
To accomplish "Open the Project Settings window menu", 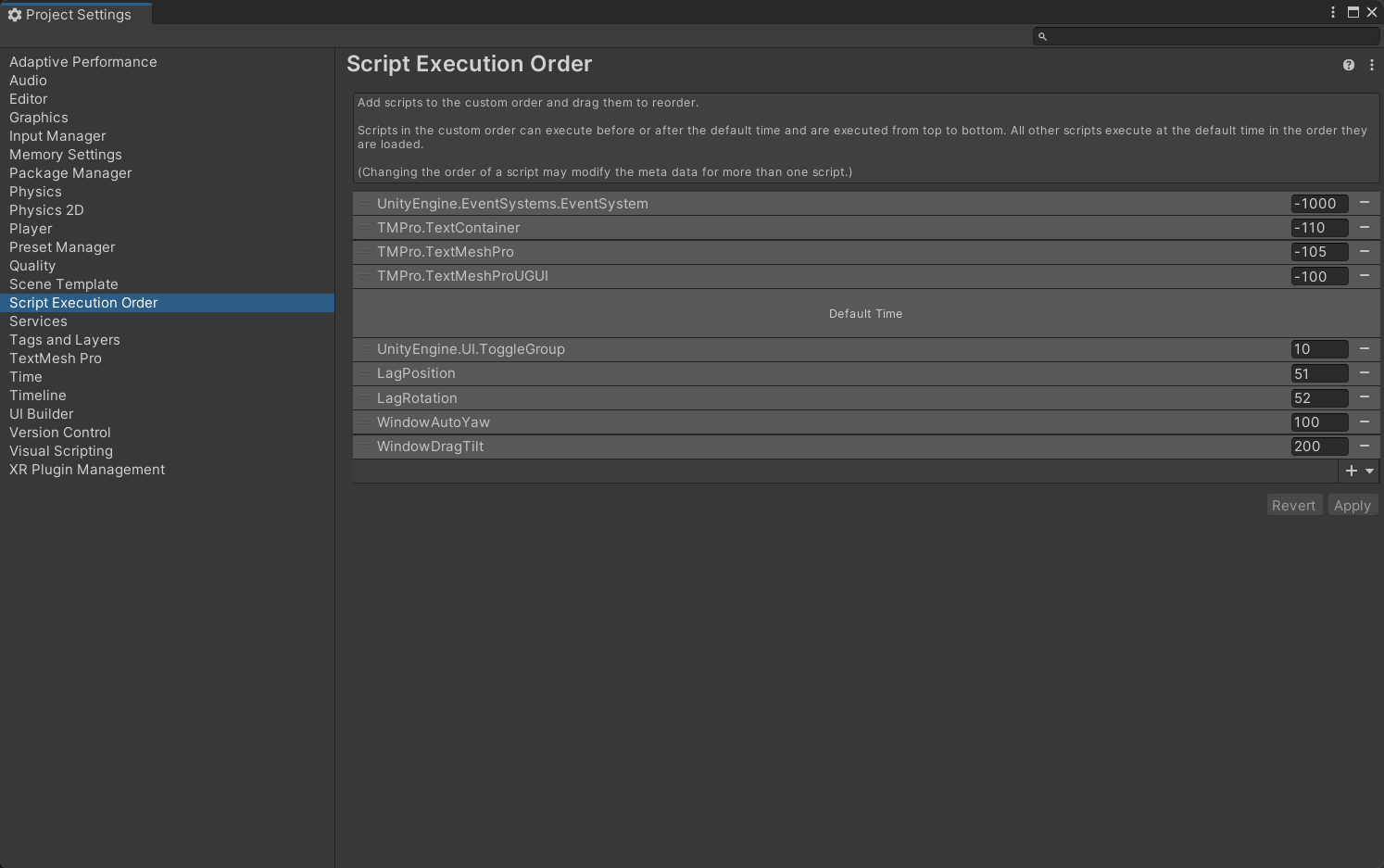I will [x=1333, y=12].
